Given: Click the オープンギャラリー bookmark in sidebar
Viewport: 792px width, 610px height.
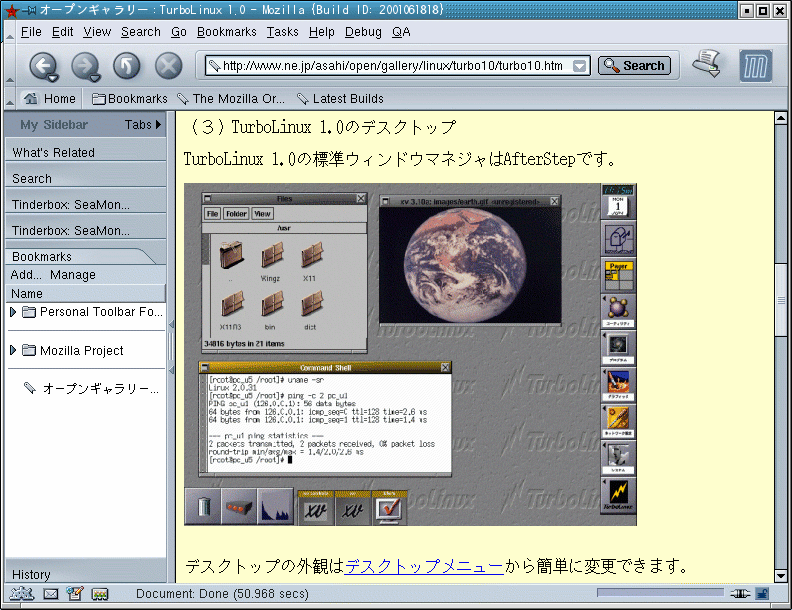Looking at the screenshot, I should coord(91,388).
